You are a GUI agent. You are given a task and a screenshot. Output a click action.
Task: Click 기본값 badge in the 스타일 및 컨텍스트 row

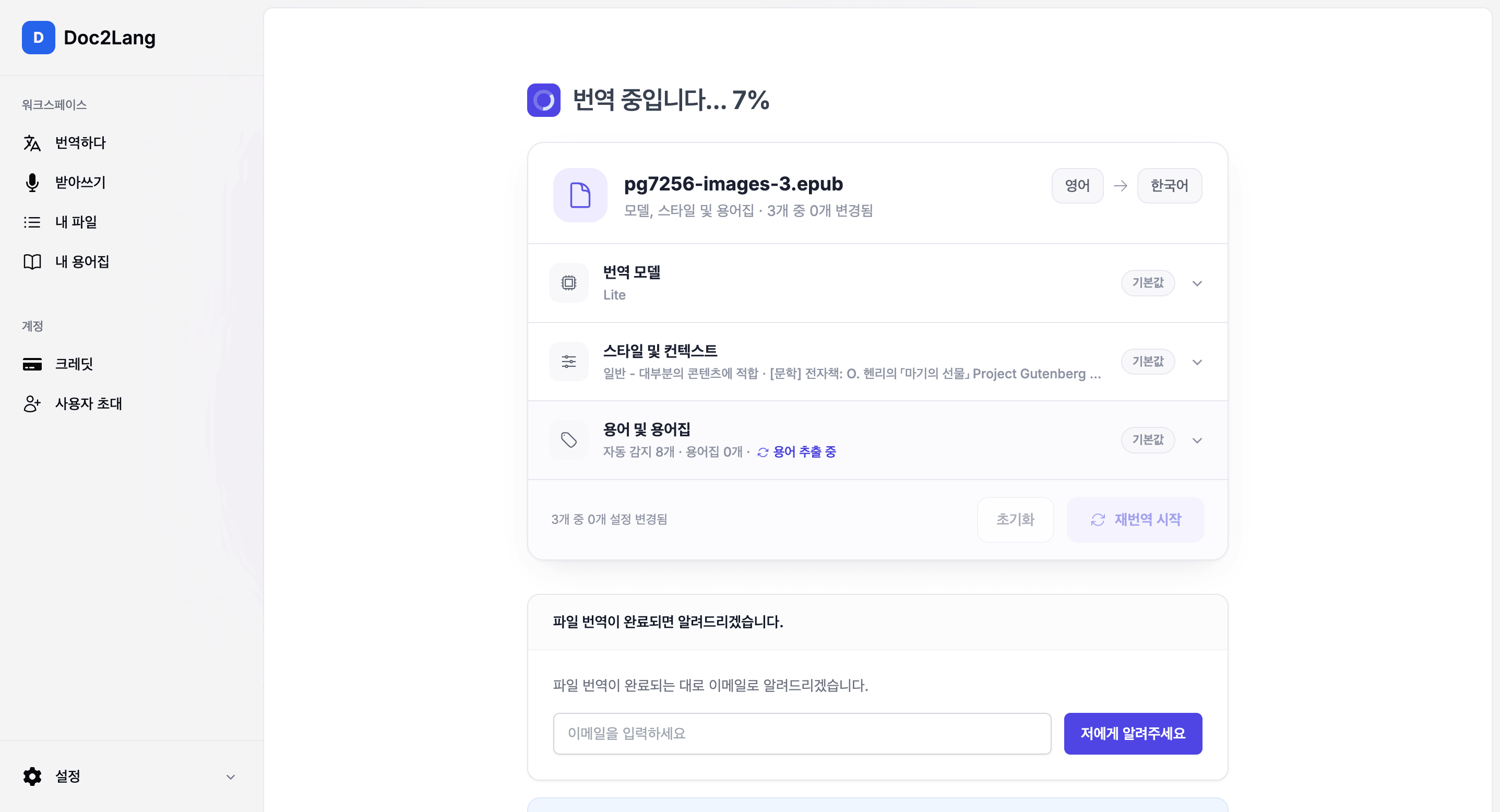click(x=1148, y=362)
